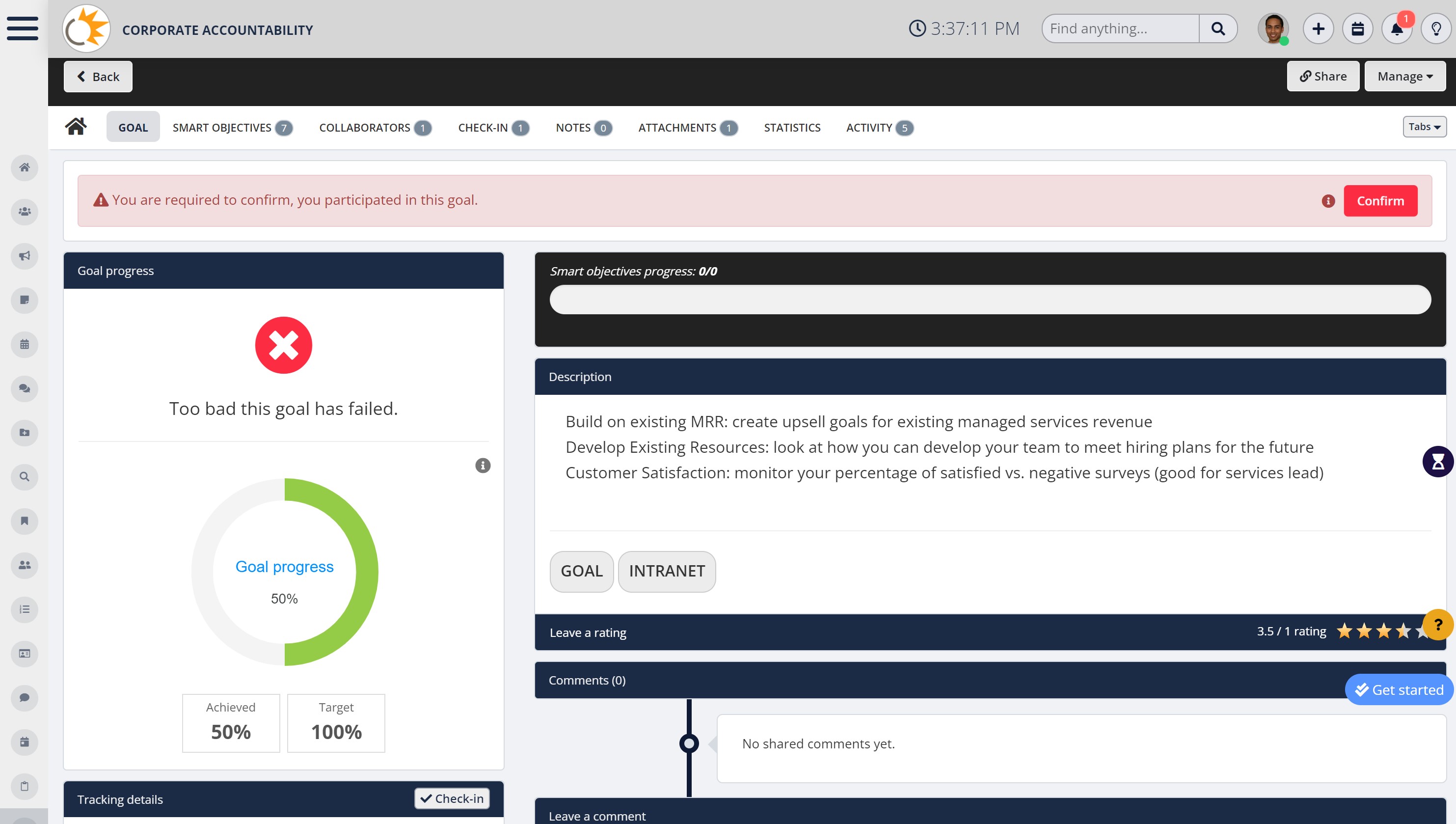Image resolution: width=1456 pixels, height=824 pixels.
Task: Click the lightbulb ideas icon
Action: click(x=1436, y=29)
